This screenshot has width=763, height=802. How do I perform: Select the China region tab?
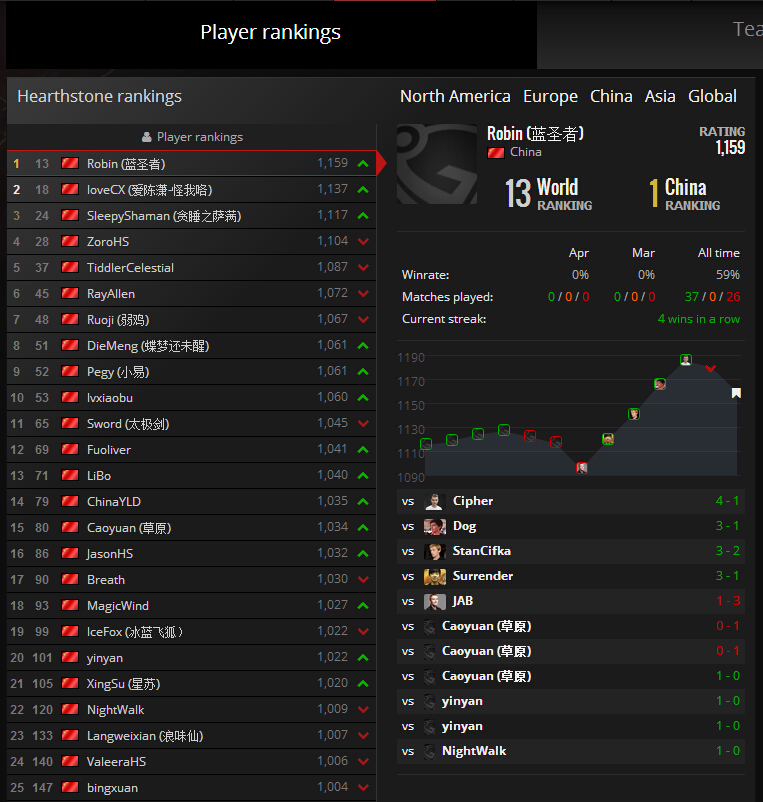point(611,96)
